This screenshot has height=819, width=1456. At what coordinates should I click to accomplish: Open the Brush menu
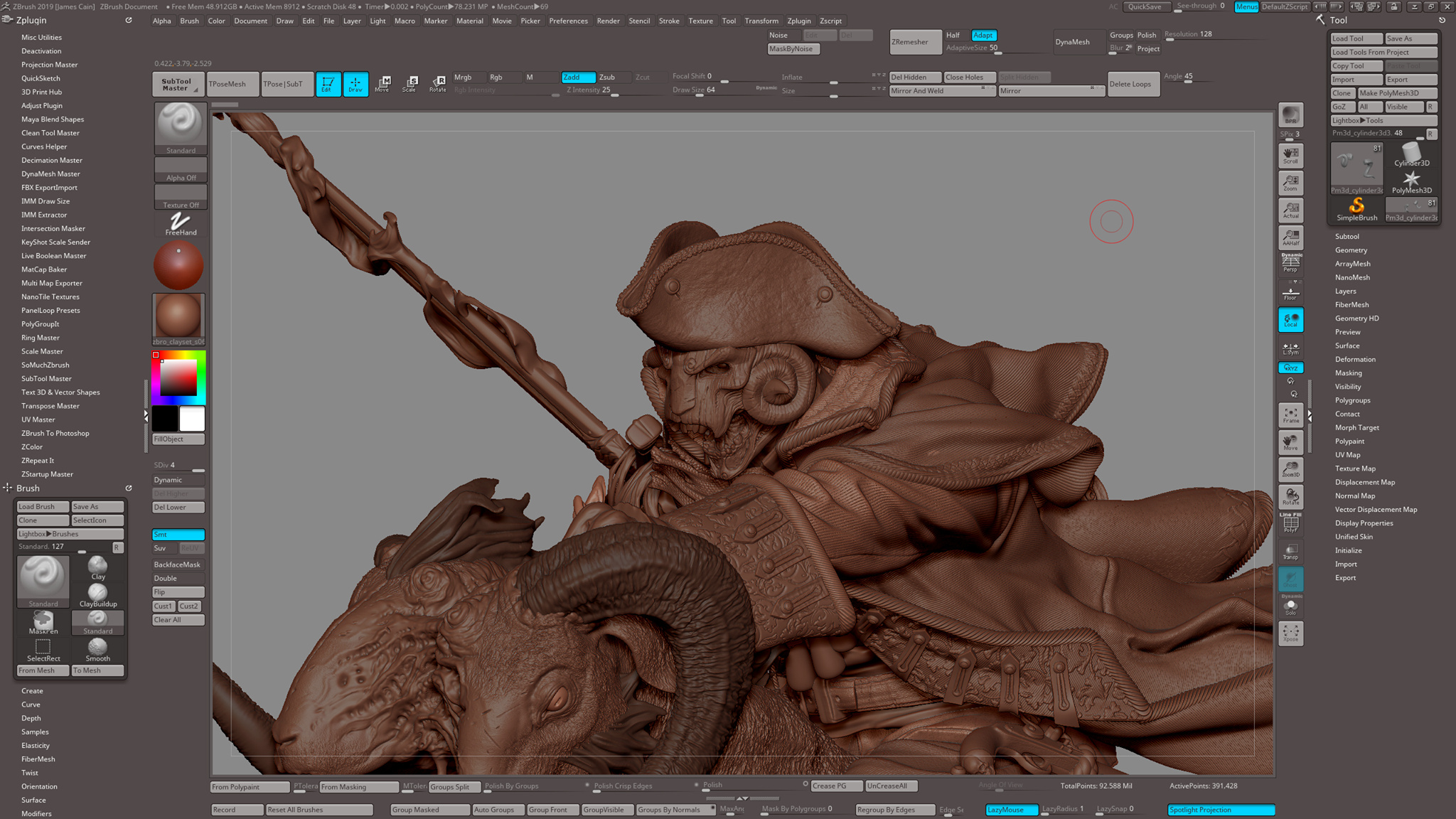pyautogui.click(x=189, y=21)
